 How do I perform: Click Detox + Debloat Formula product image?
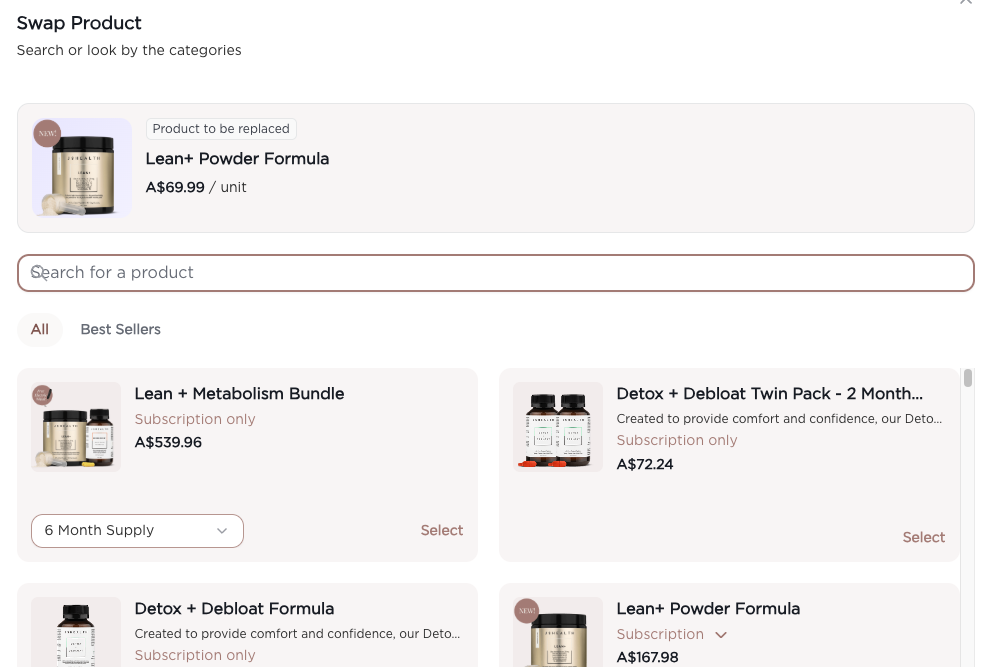(x=76, y=632)
